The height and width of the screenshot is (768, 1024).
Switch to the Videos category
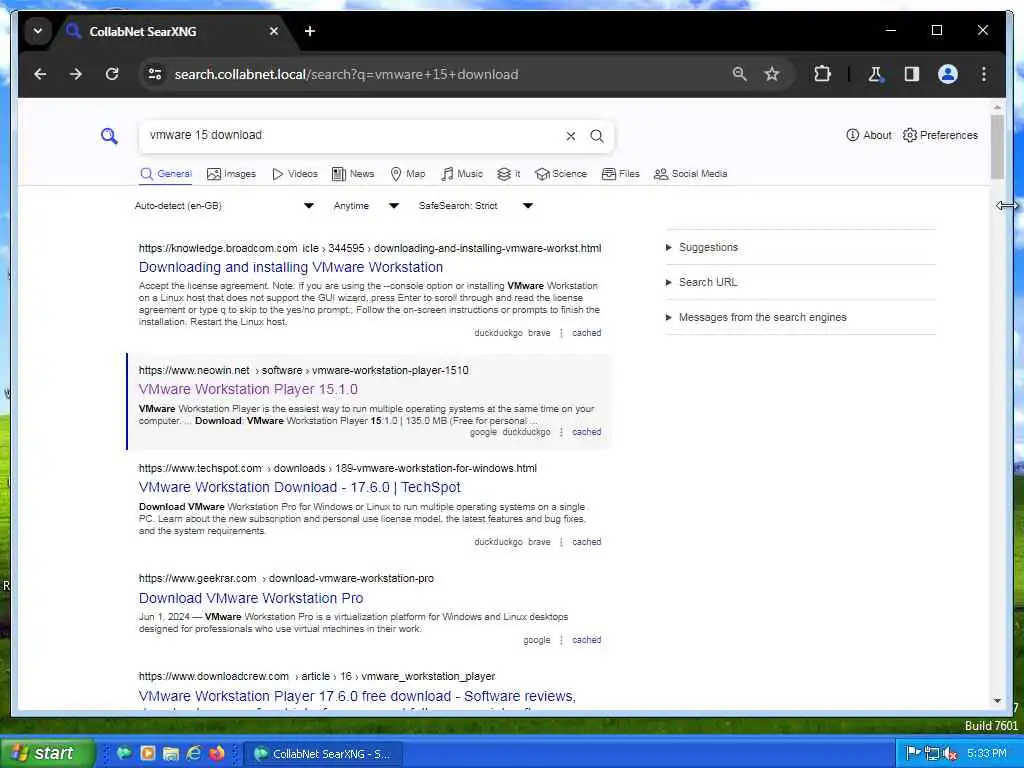pyautogui.click(x=295, y=174)
